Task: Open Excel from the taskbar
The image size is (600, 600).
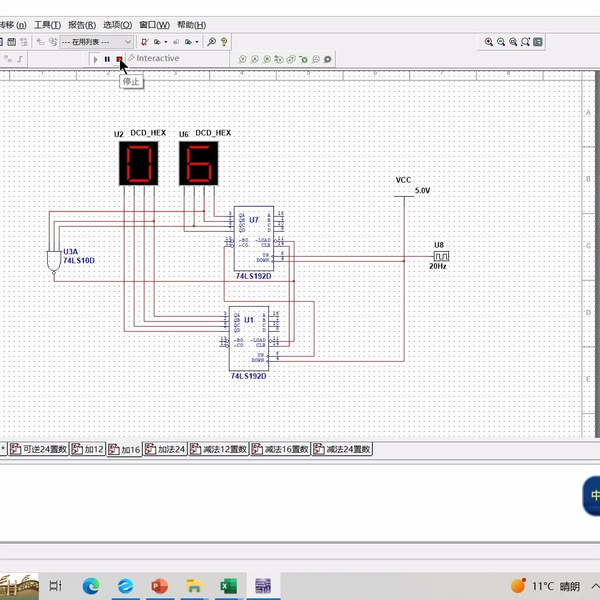Action: click(228, 585)
